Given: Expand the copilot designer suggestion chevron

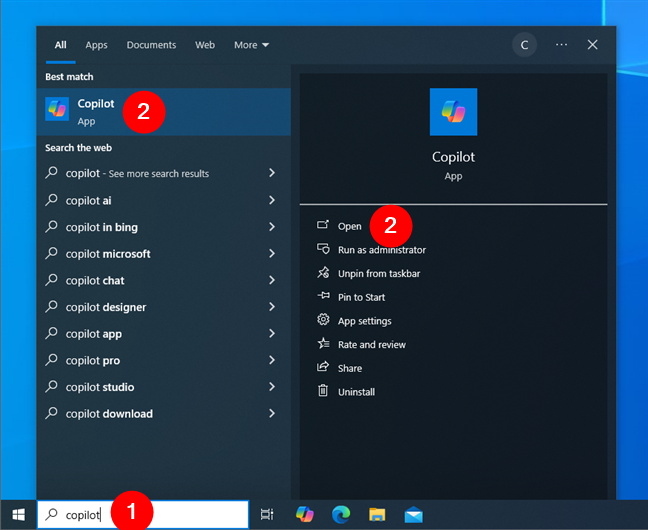Looking at the screenshot, I should (x=272, y=307).
